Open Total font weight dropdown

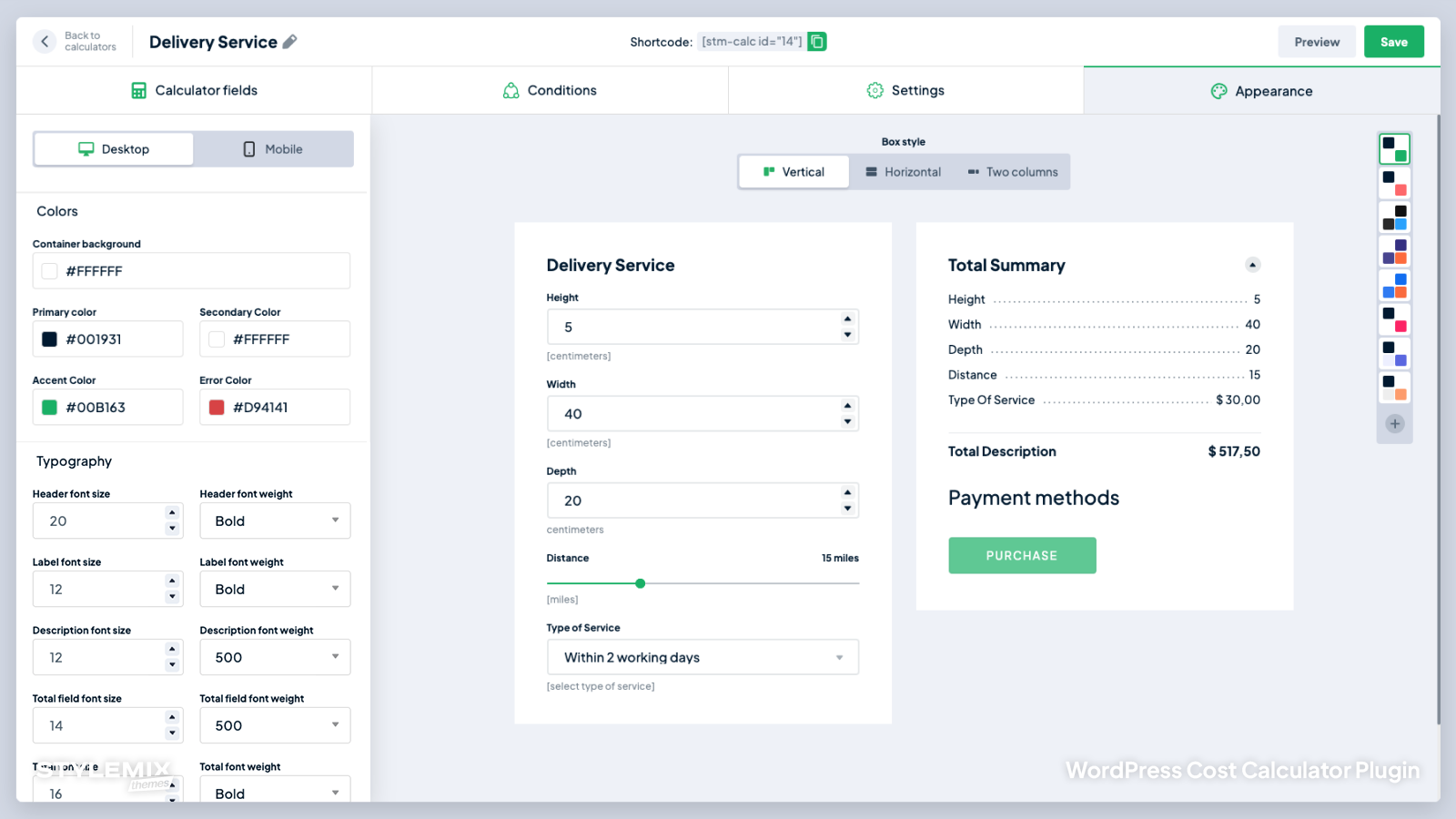[275, 789]
